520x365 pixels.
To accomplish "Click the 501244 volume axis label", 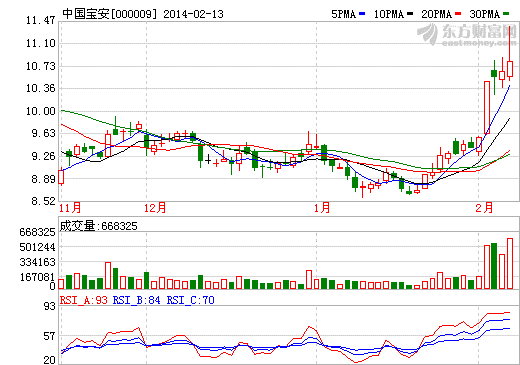I will [x=37, y=247].
